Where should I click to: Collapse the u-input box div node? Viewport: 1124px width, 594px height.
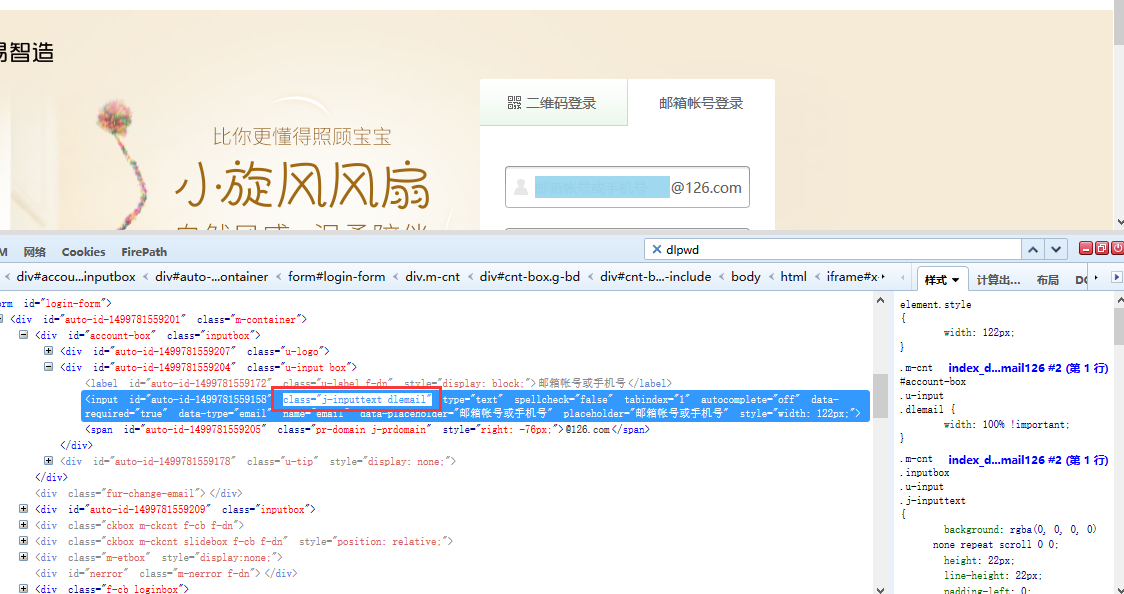[x=48, y=367]
